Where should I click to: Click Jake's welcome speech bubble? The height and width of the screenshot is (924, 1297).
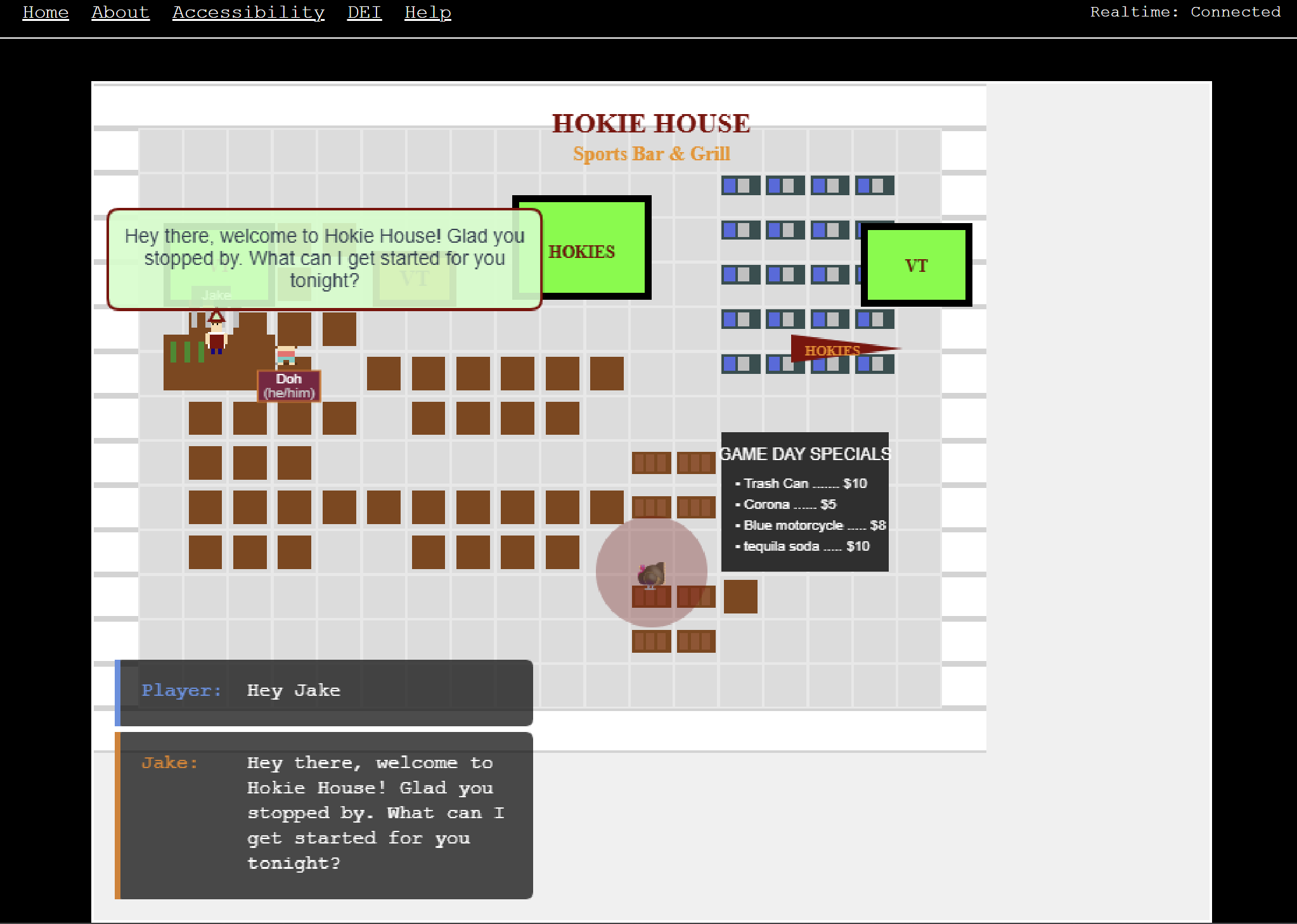325,259
